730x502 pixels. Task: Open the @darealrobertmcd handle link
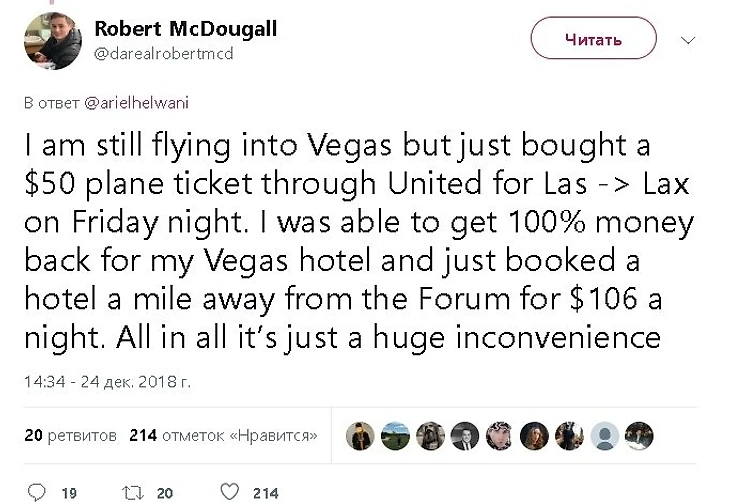(163, 54)
